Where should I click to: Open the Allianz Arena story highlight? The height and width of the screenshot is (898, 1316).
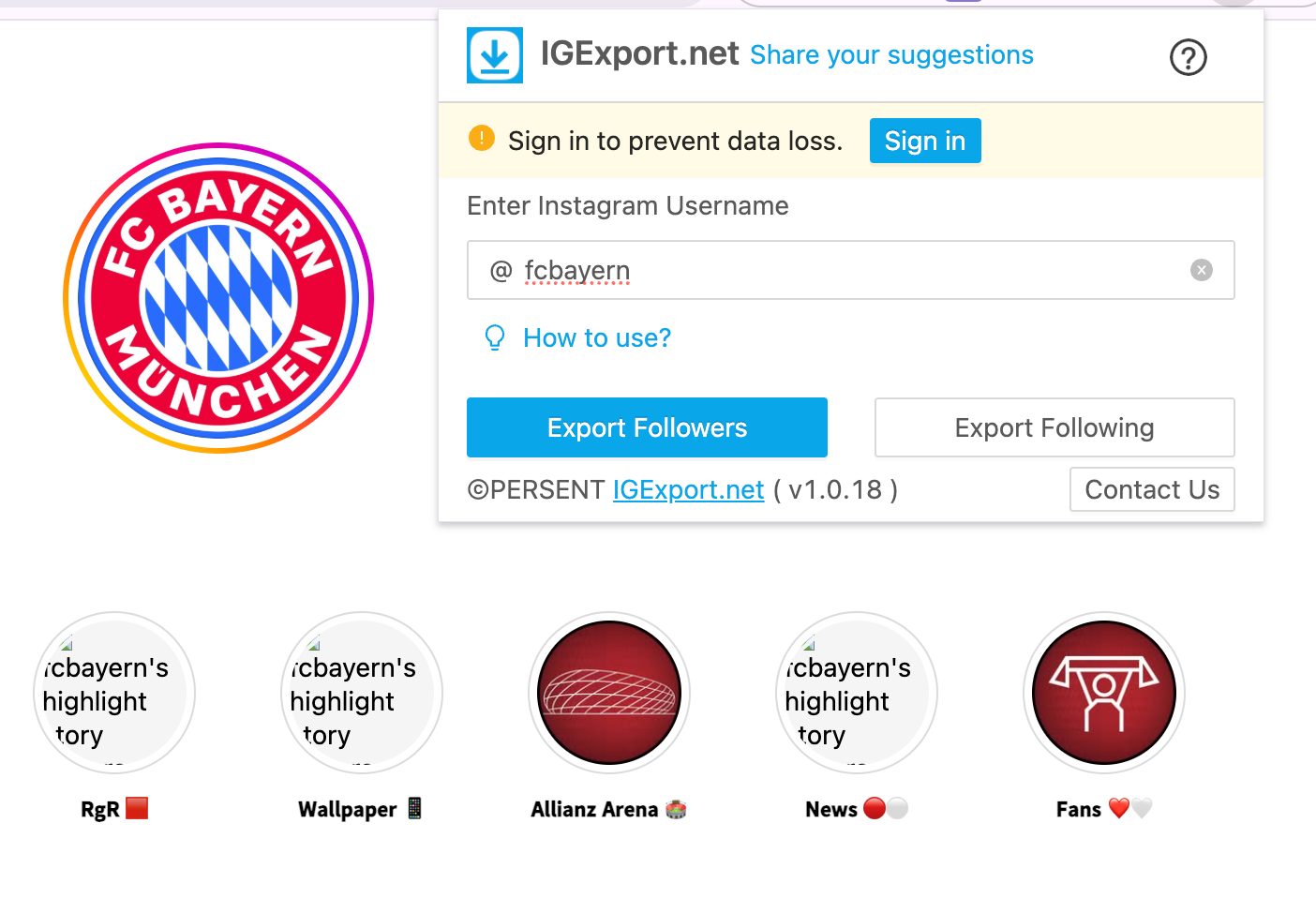(x=609, y=693)
